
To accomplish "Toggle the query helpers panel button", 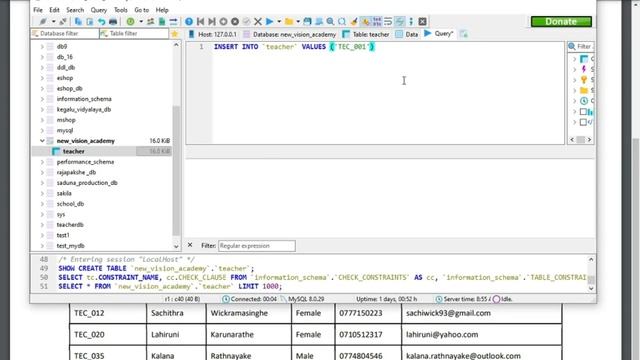I will (400, 22).
